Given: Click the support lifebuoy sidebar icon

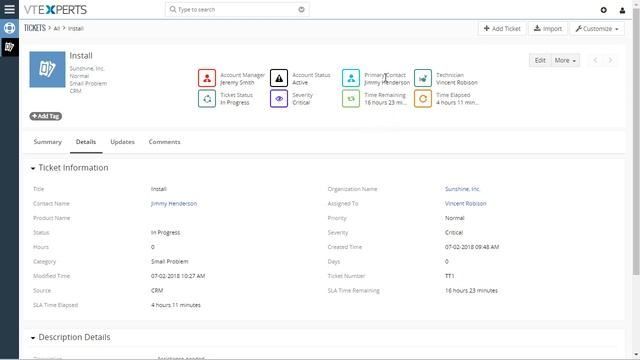Looking at the screenshot, I should [9, 28].
